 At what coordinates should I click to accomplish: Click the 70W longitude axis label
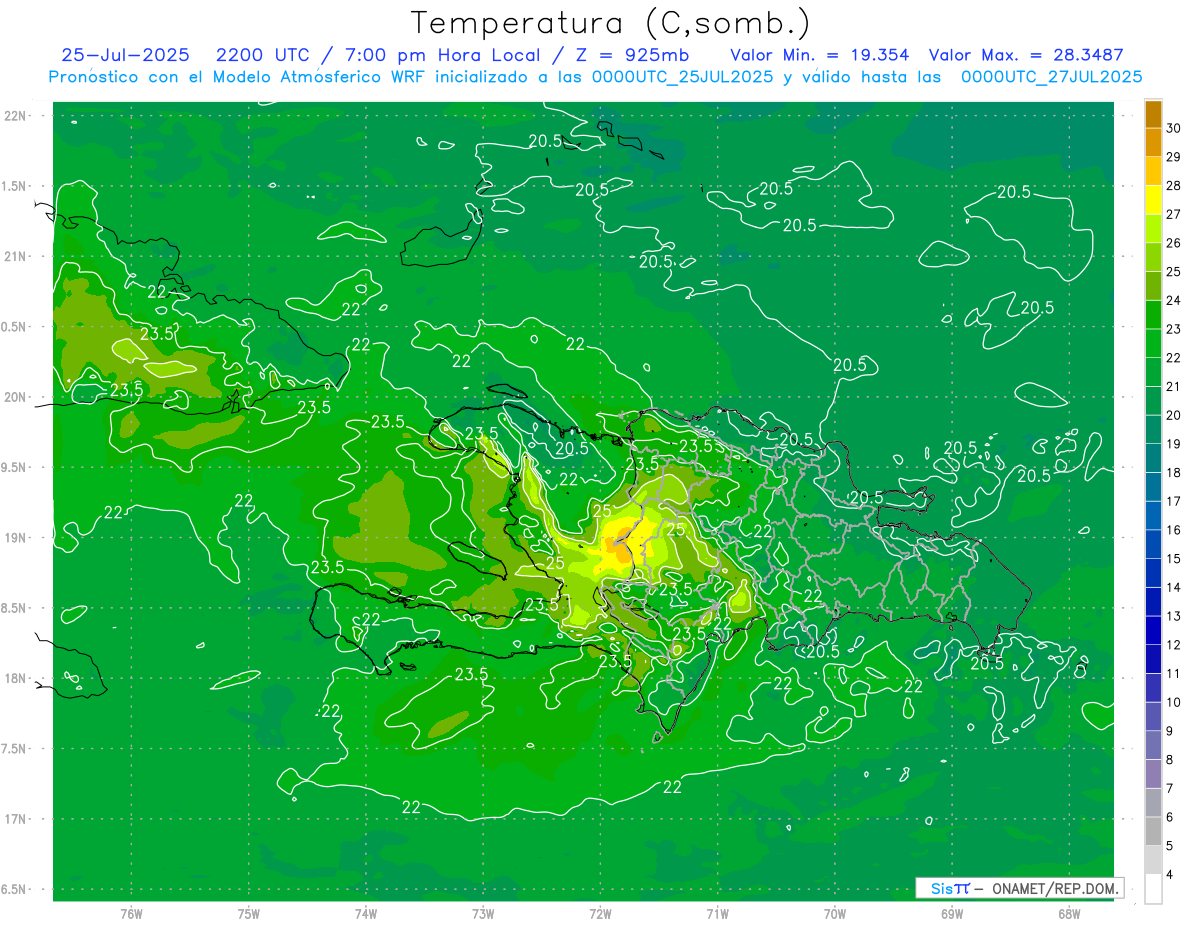click(x=835, y=913)
